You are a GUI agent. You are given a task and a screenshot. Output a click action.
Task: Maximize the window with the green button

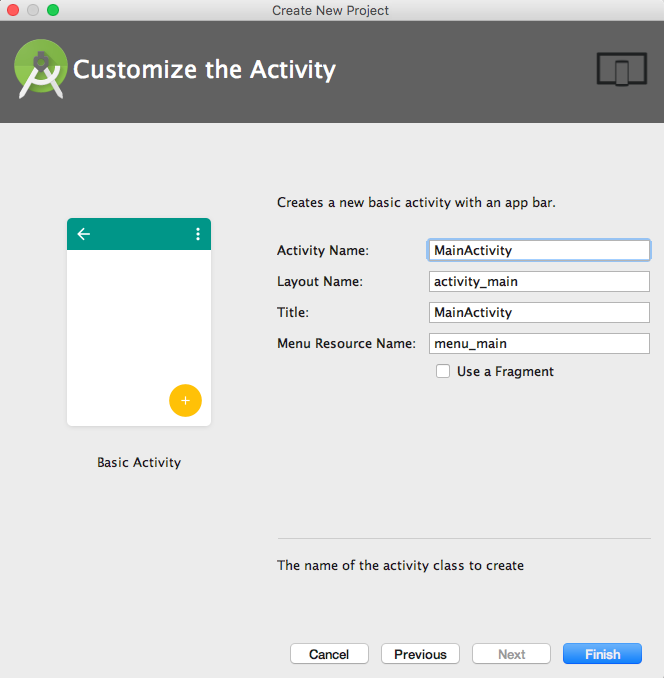tap(53, 10)
